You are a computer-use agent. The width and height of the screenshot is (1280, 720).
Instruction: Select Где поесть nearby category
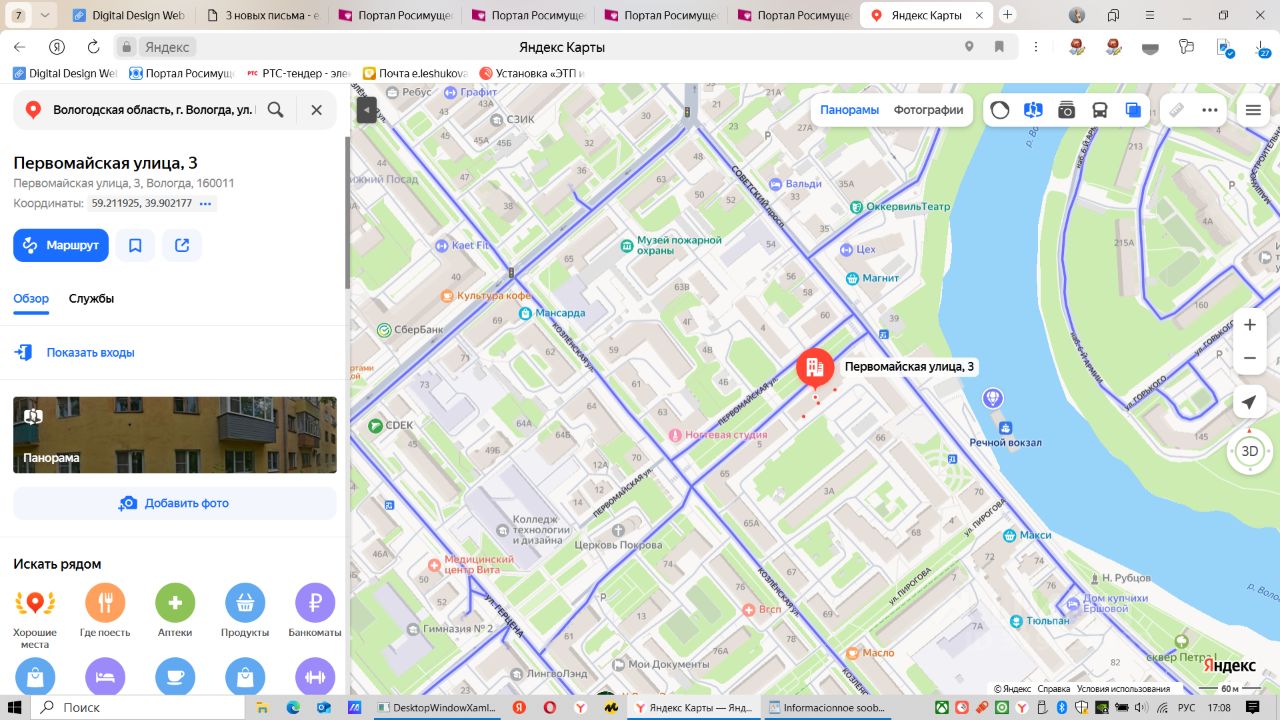tap(105, 611)
